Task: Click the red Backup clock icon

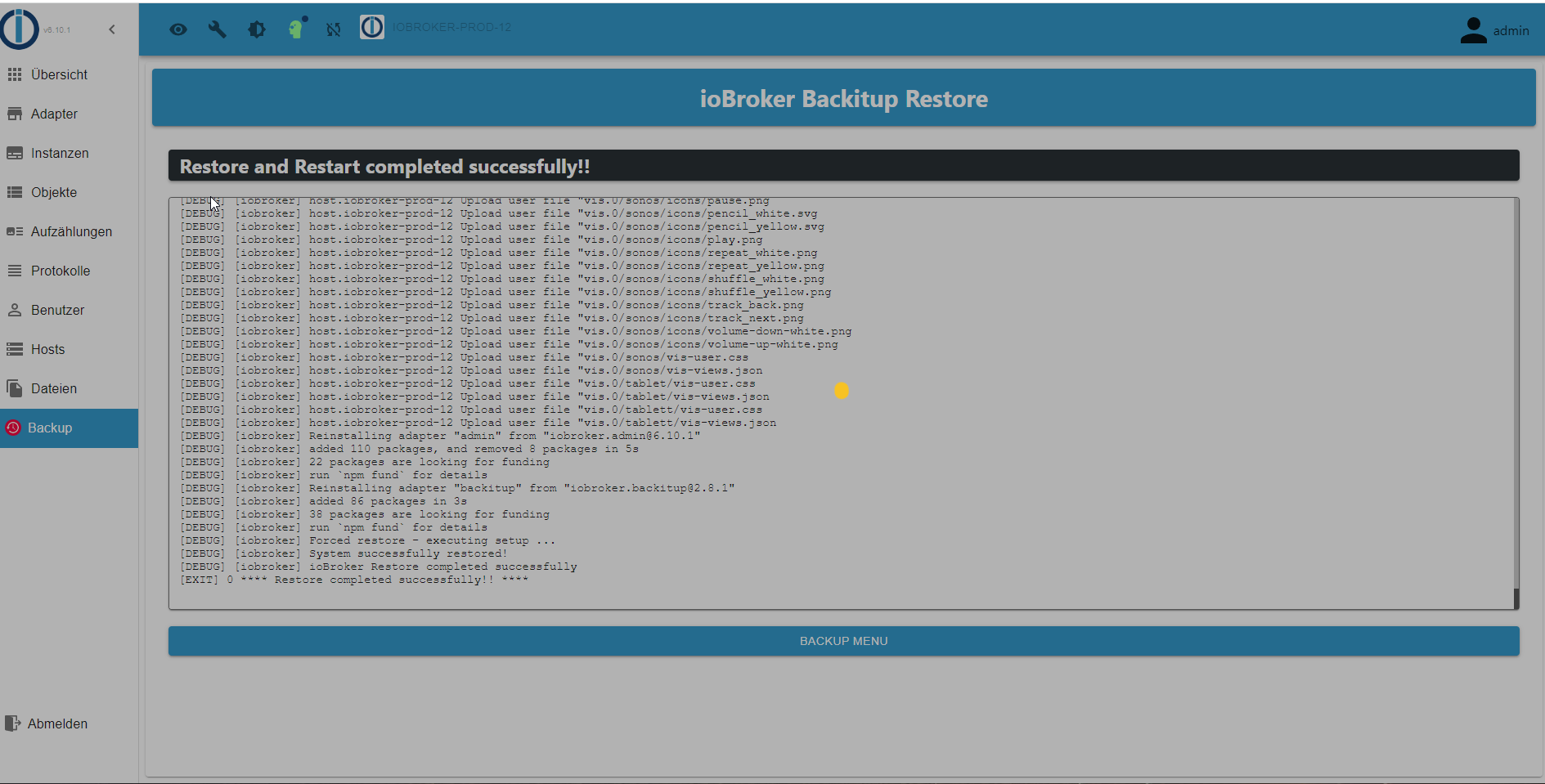Action: click(13, 428)
